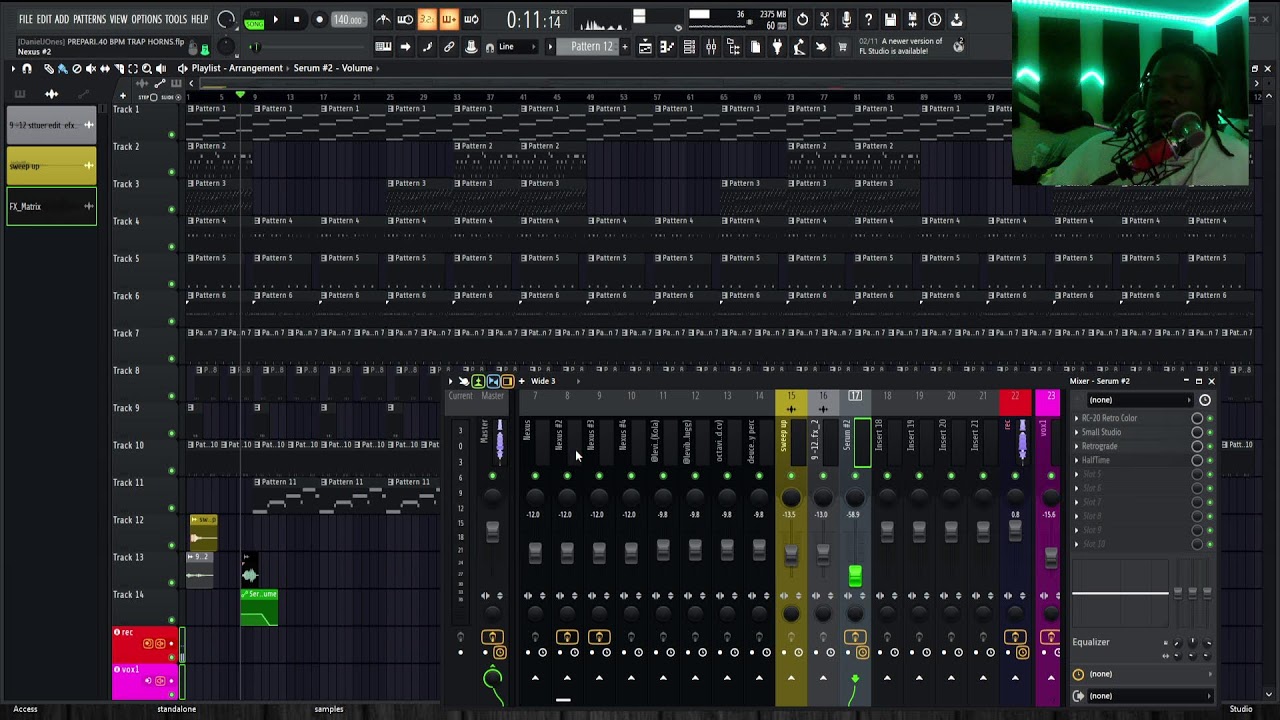Image resolution: width=1280 pixels, height=720 pixels.
Task: Toggle the 3-2-1 countdown before recording
Action: coord(427,19)
